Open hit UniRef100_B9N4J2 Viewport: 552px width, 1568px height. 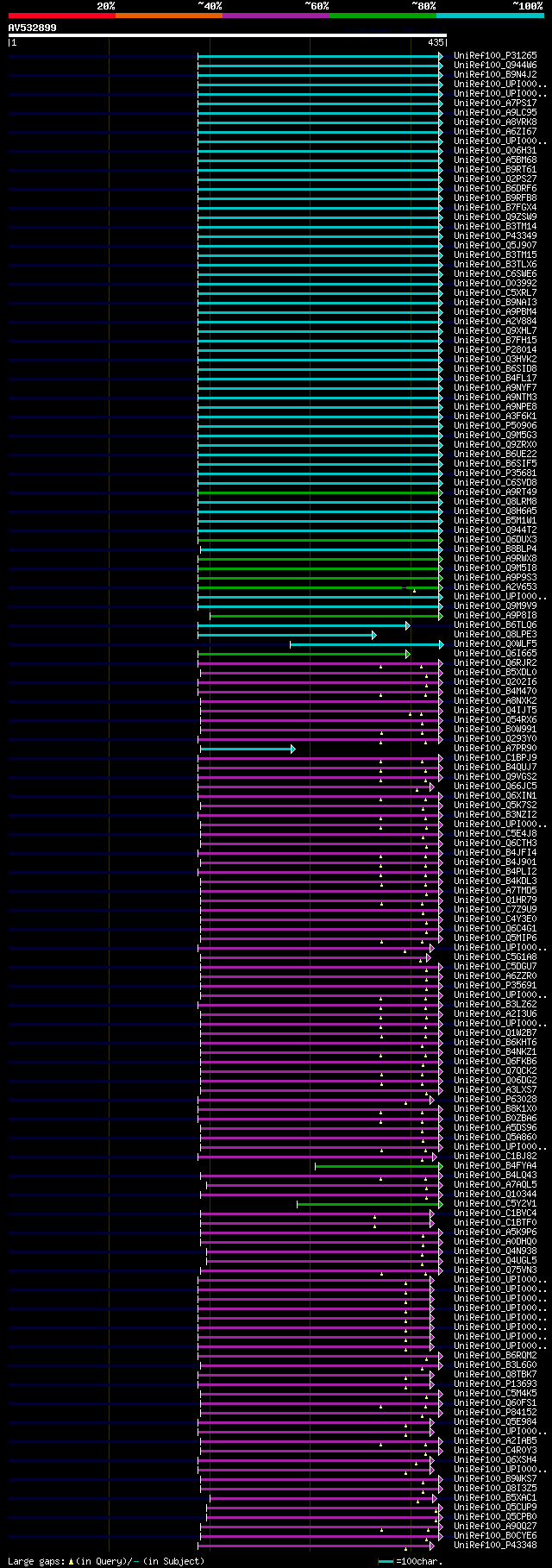pos(495,75)
